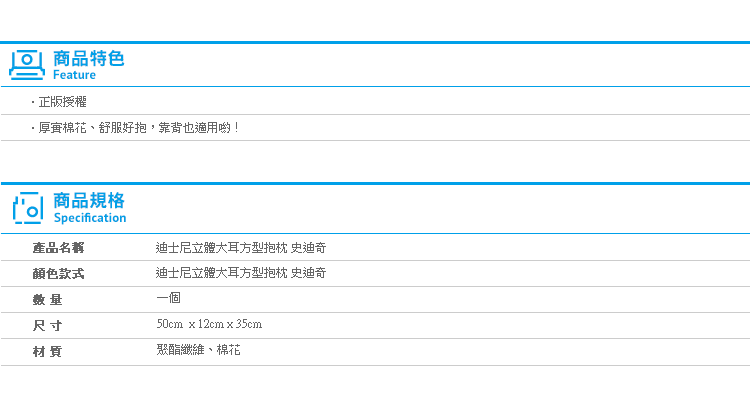750x409 pixels.
Task: Click the 顏色款式 row label
Action: (x=58, y=274)
